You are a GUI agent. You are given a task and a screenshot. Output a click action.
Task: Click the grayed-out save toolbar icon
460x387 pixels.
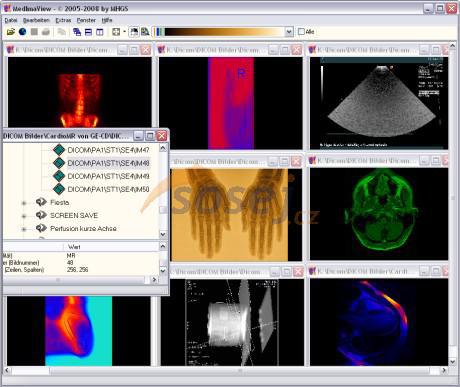click(34, 32)
